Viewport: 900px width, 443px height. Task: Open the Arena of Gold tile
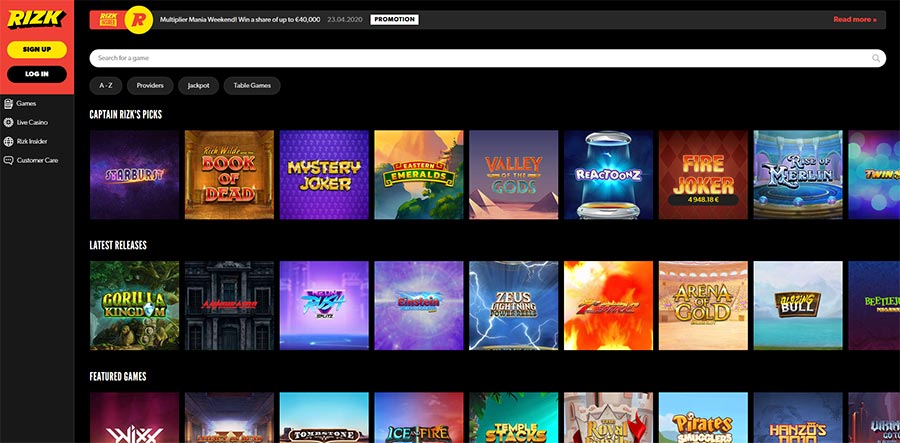[703, 305]
